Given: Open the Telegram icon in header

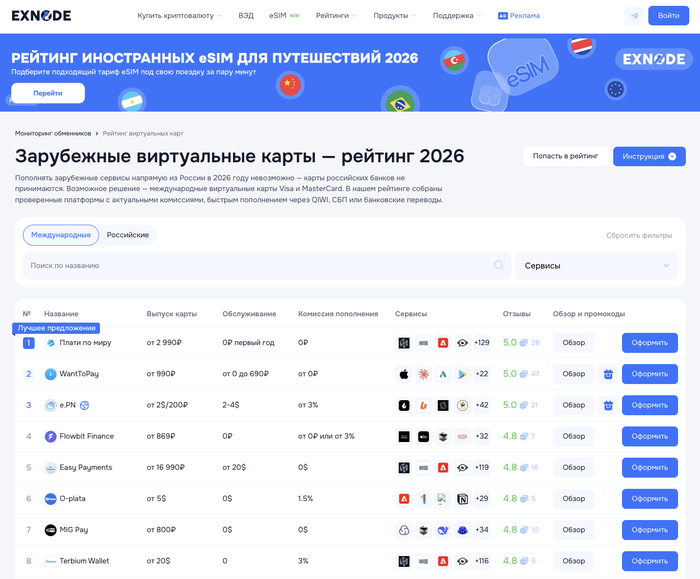Looking at the screenshot, I should 634,16.
